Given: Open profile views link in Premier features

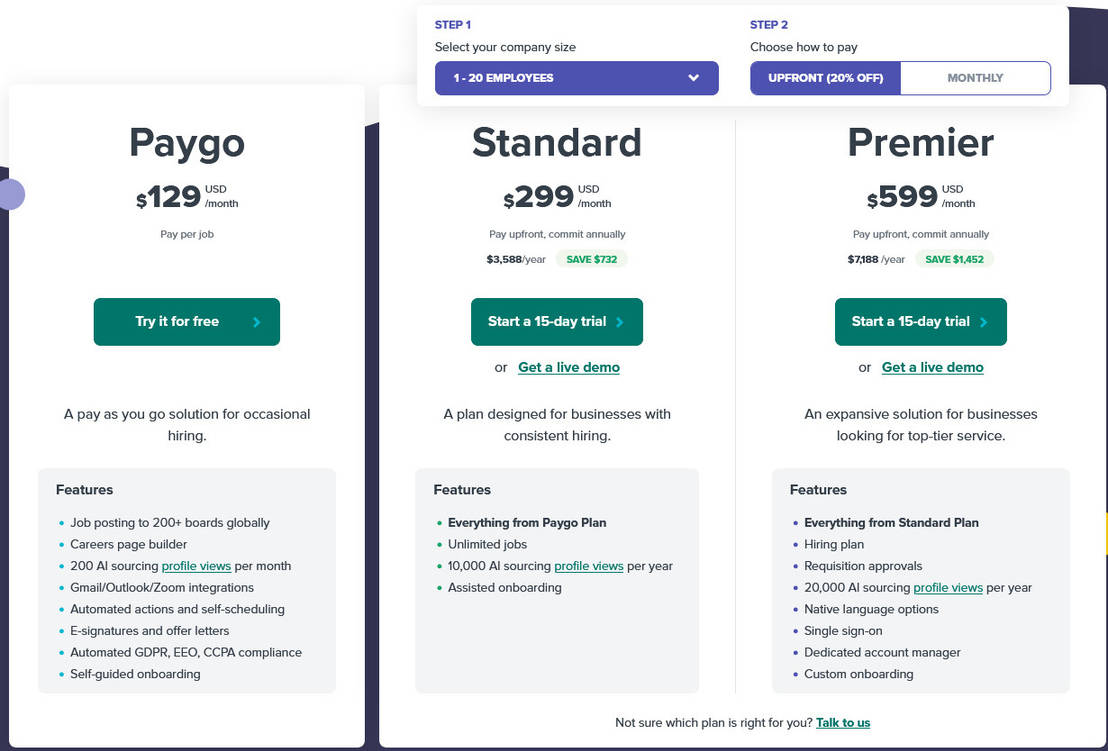Looking at the screenshot, I should pos(948,588).
